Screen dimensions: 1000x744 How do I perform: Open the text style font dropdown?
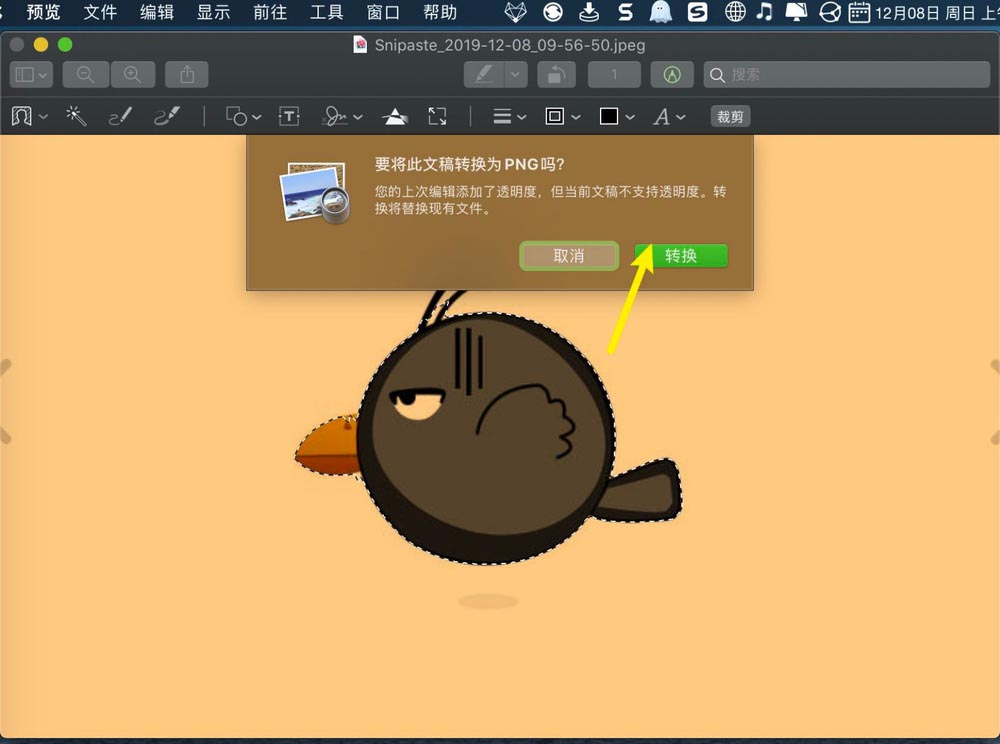pos(668,117)
